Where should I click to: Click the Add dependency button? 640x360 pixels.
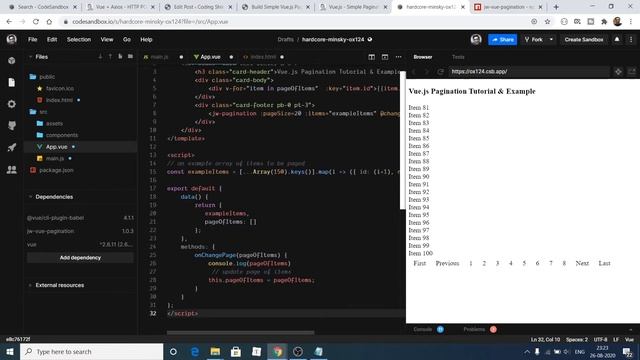pos(80,258)
